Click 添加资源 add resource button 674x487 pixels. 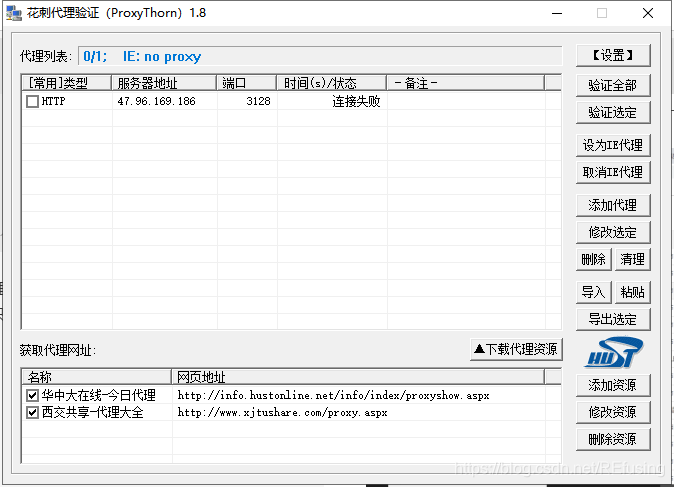click(613, 385)
